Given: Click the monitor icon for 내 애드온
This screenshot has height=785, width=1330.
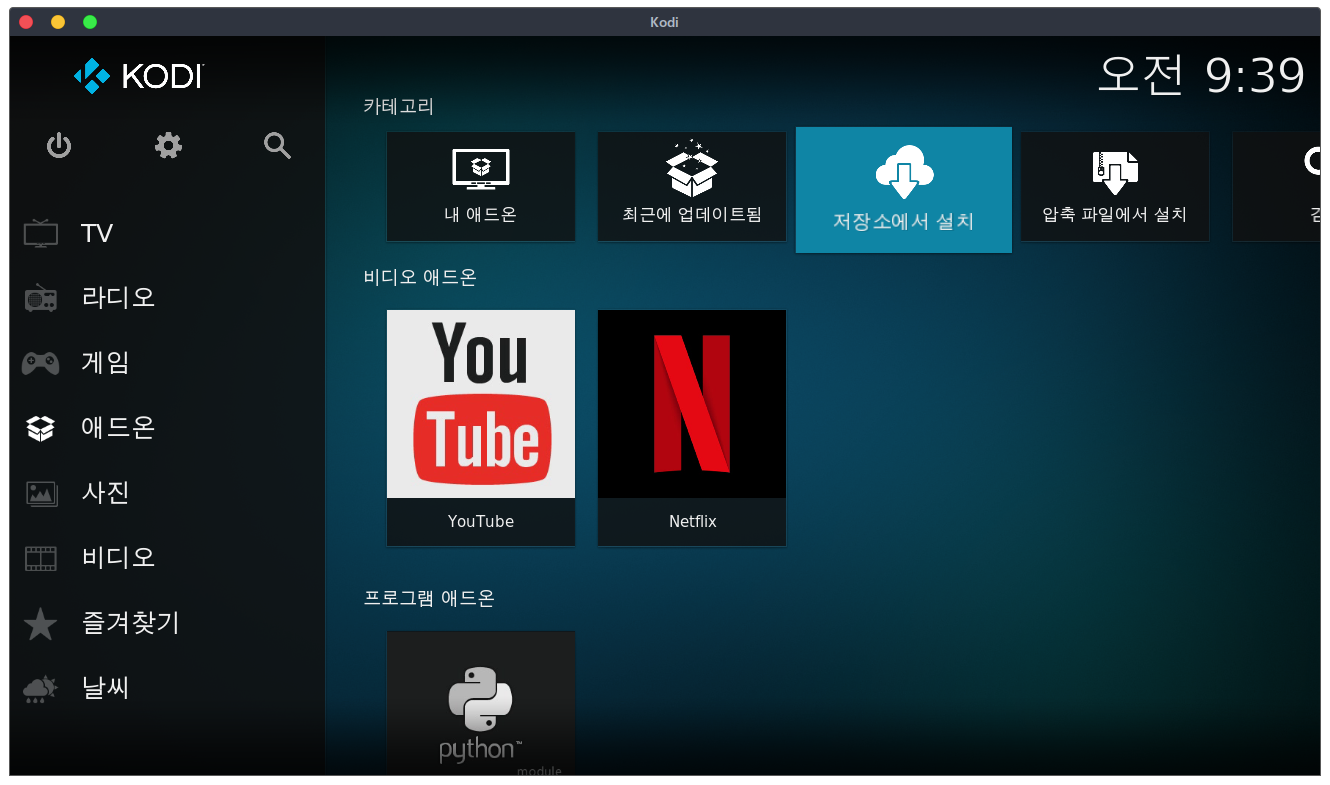Looking at the screenshot, I should [481, 169].
